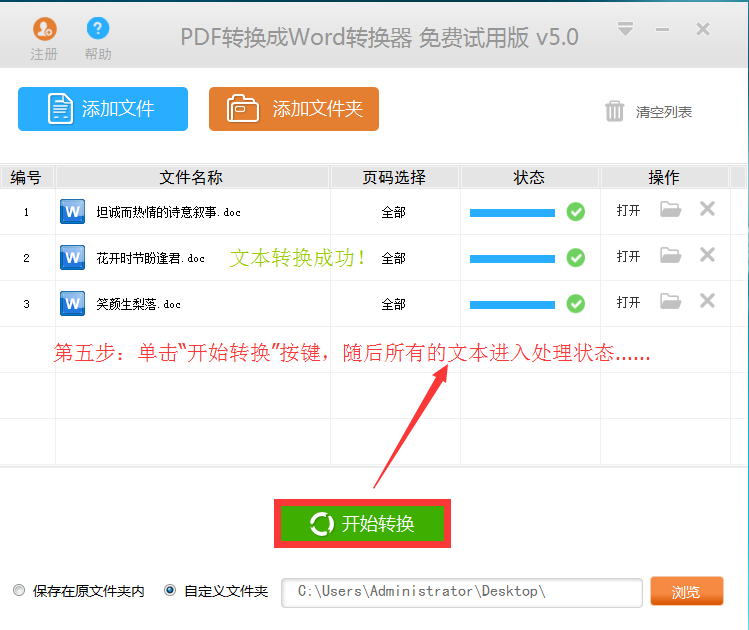Select row number 1 cell
749x630 pixels.
27,212
